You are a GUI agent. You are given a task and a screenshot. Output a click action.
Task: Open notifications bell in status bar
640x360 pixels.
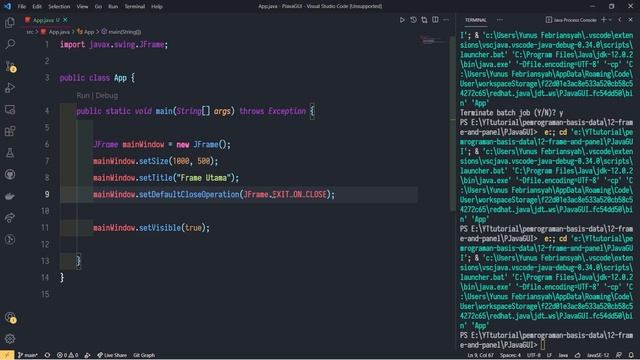(x=631, y=355)
